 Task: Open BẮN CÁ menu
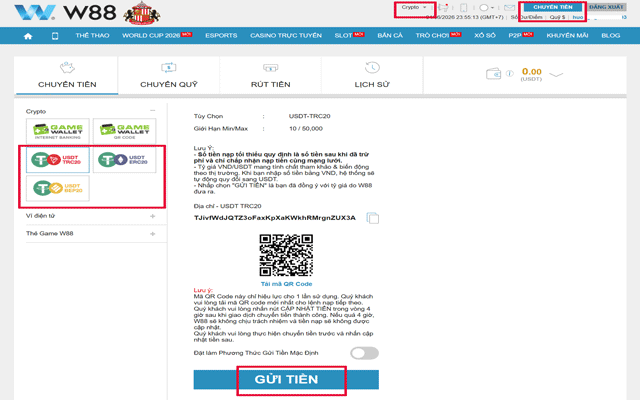pyautogui.click(x=390, y=36)
